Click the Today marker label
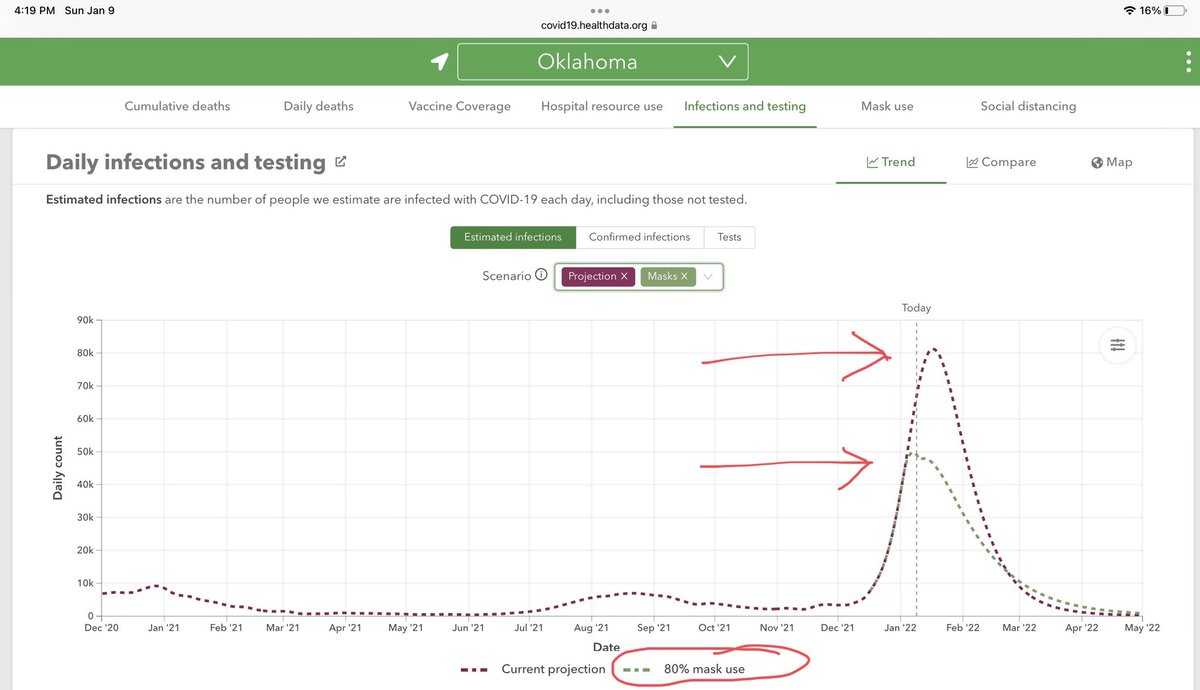1200x690 pixels. click(x=916, y=308)
